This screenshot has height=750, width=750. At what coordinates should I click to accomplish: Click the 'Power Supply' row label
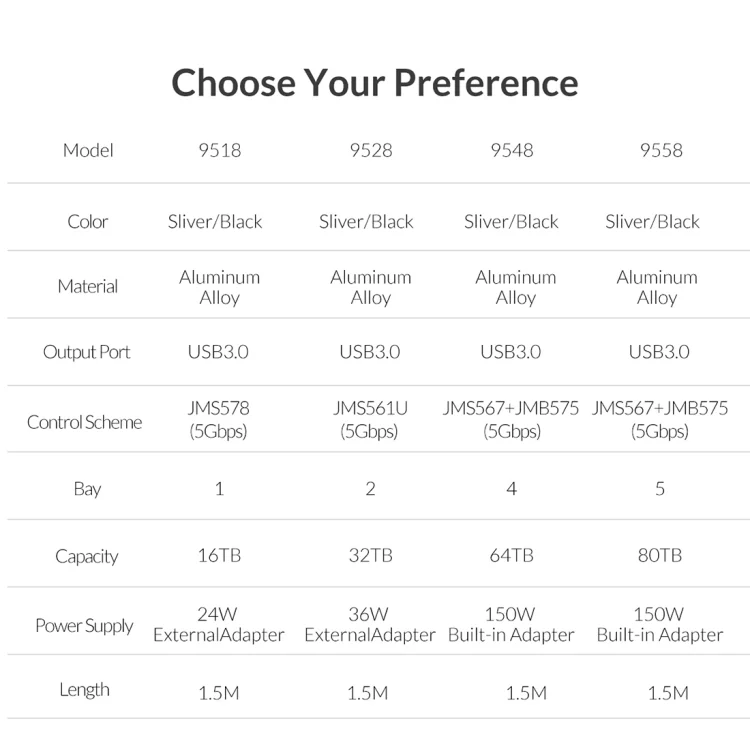coord(85,626)
